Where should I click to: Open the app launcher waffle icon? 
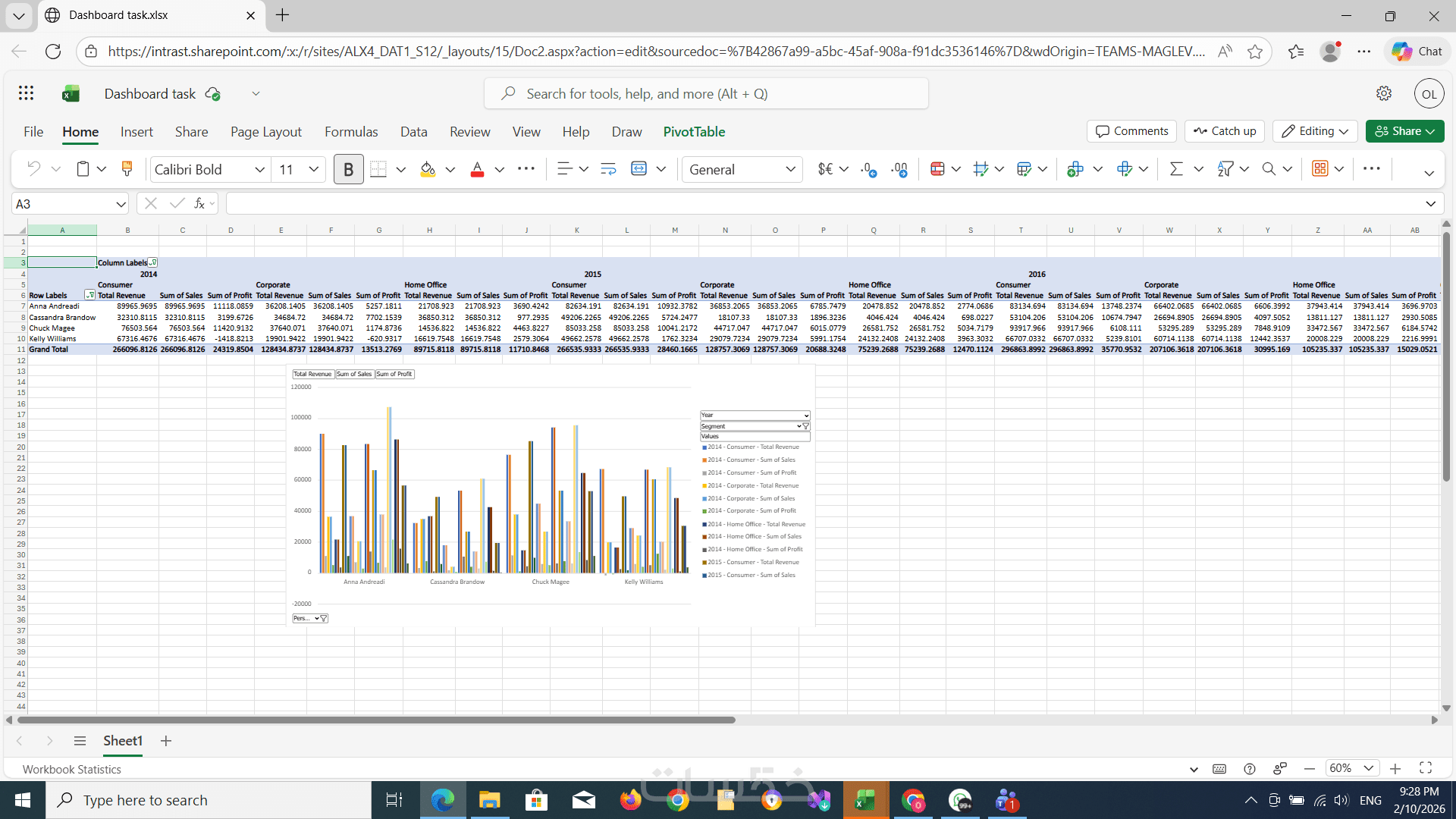coord(27,93)
